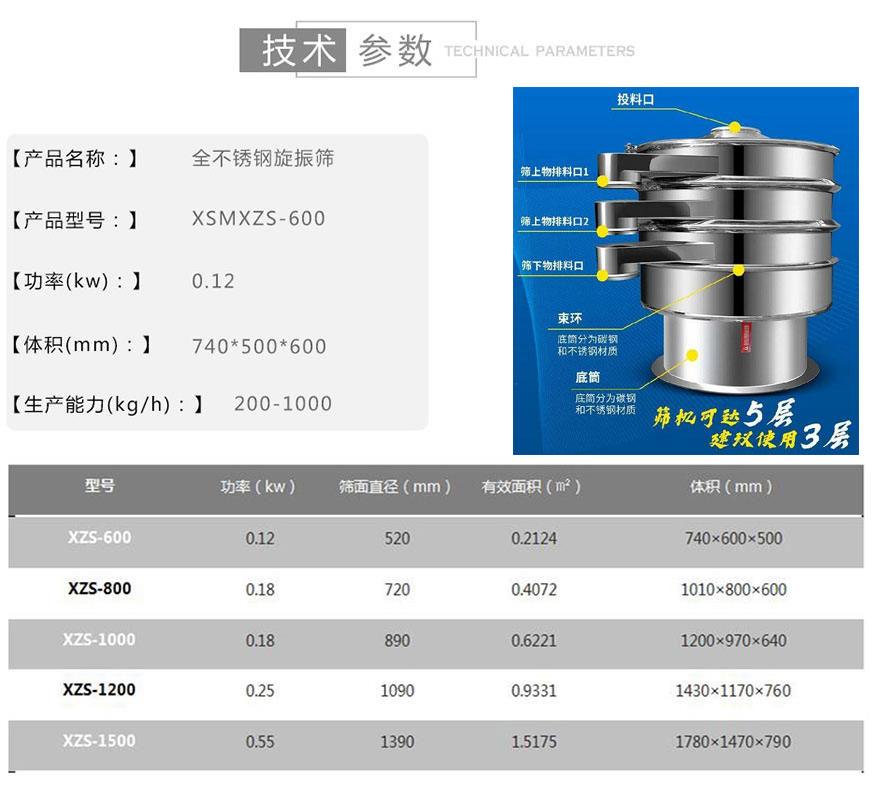This screenshot has height=789, width=891.
Task: Click the yellow dot on the base cylinder
Action: pos(693,353)
